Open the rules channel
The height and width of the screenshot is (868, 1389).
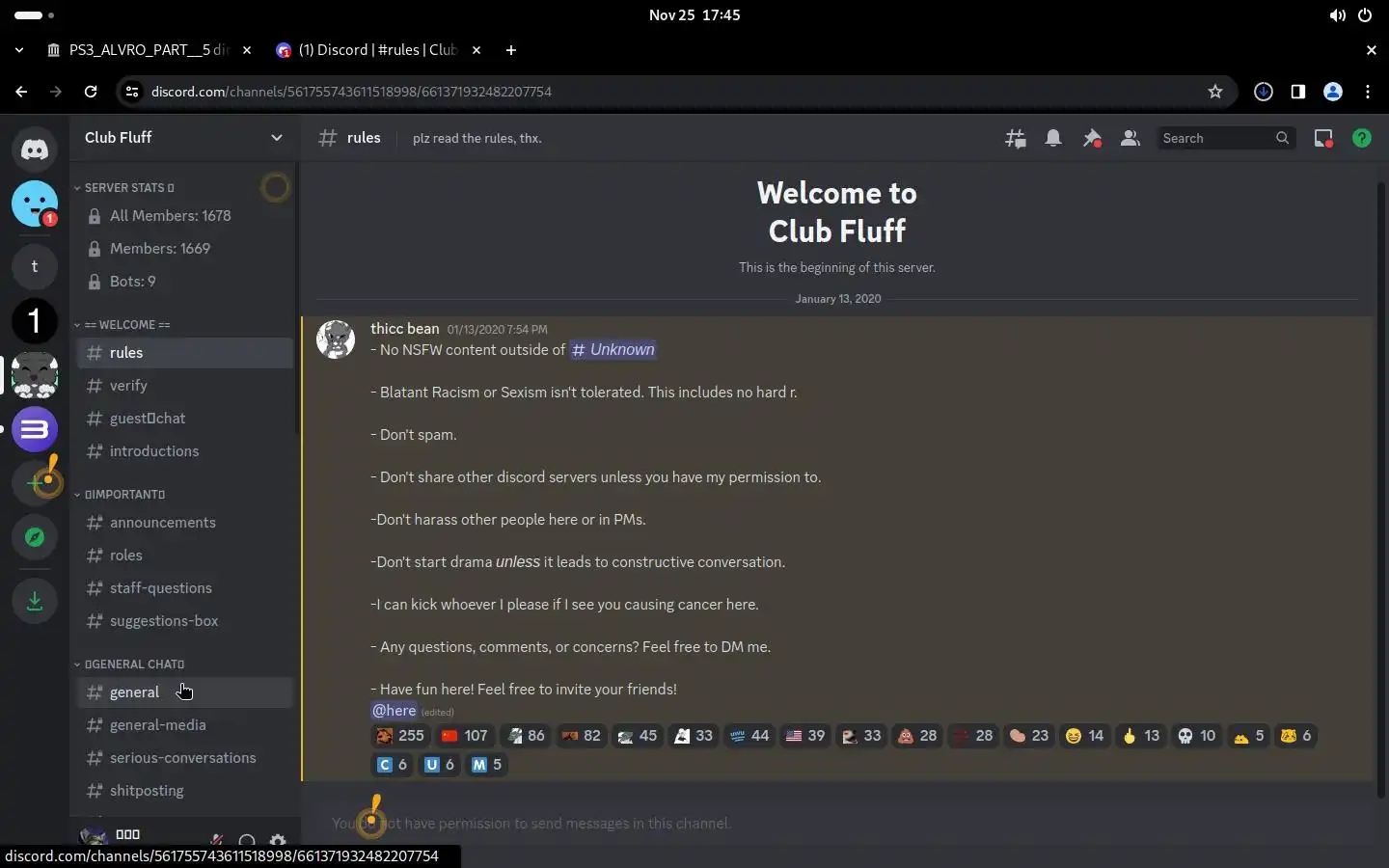click(184, 353)
